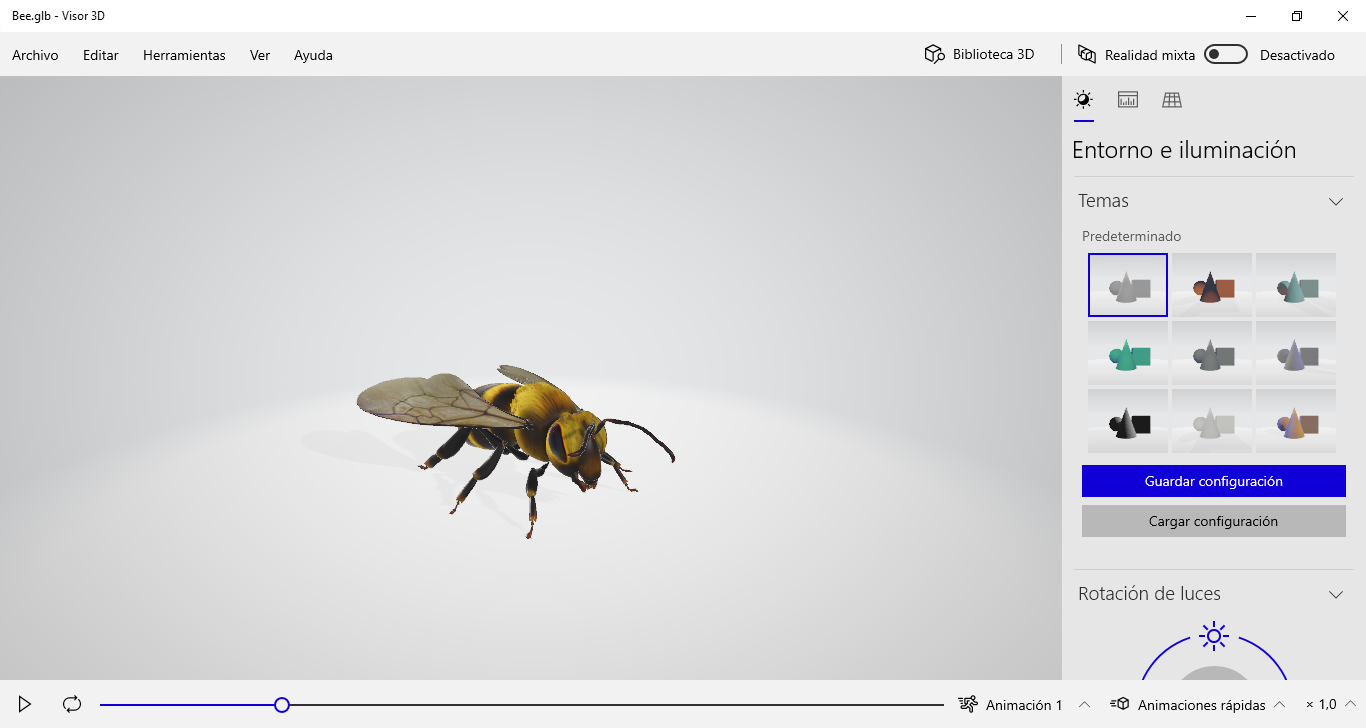Select the black shapes theme thumbnail
The image size is (1366, 728).
(x=1128, y=421)
